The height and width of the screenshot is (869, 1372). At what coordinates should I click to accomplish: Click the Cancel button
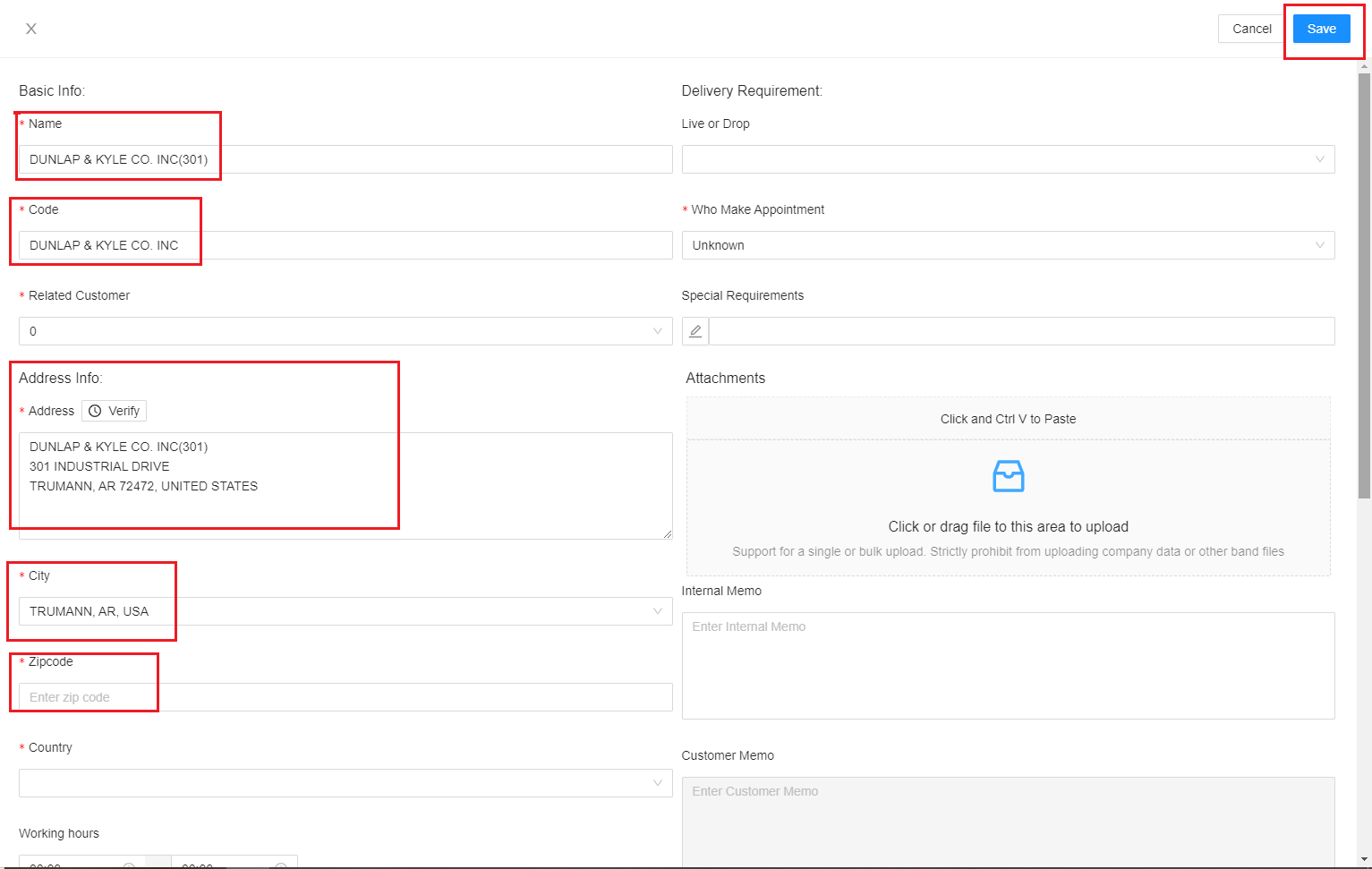tap(1251, 29)
